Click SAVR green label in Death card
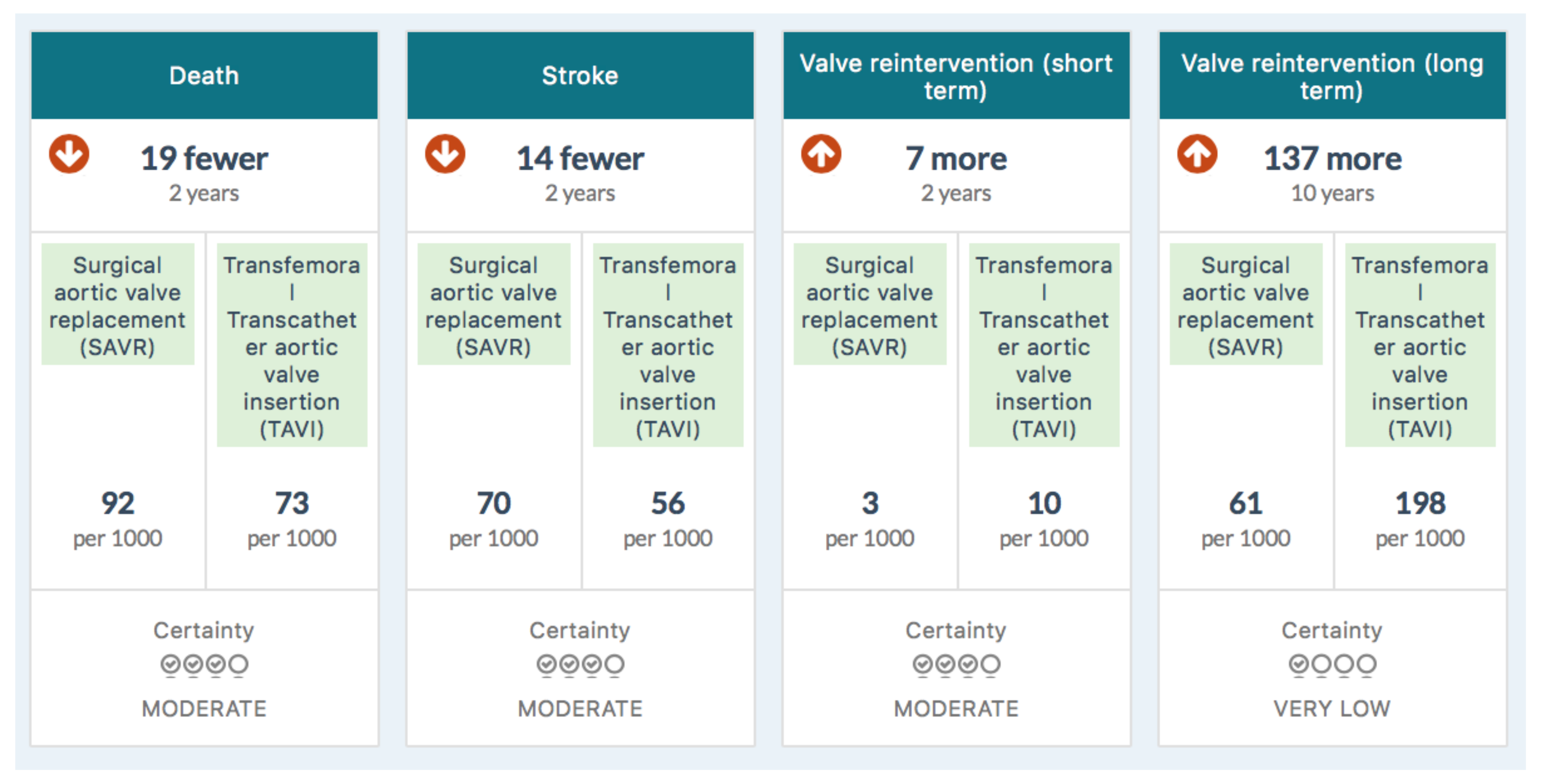 [118, 305]
